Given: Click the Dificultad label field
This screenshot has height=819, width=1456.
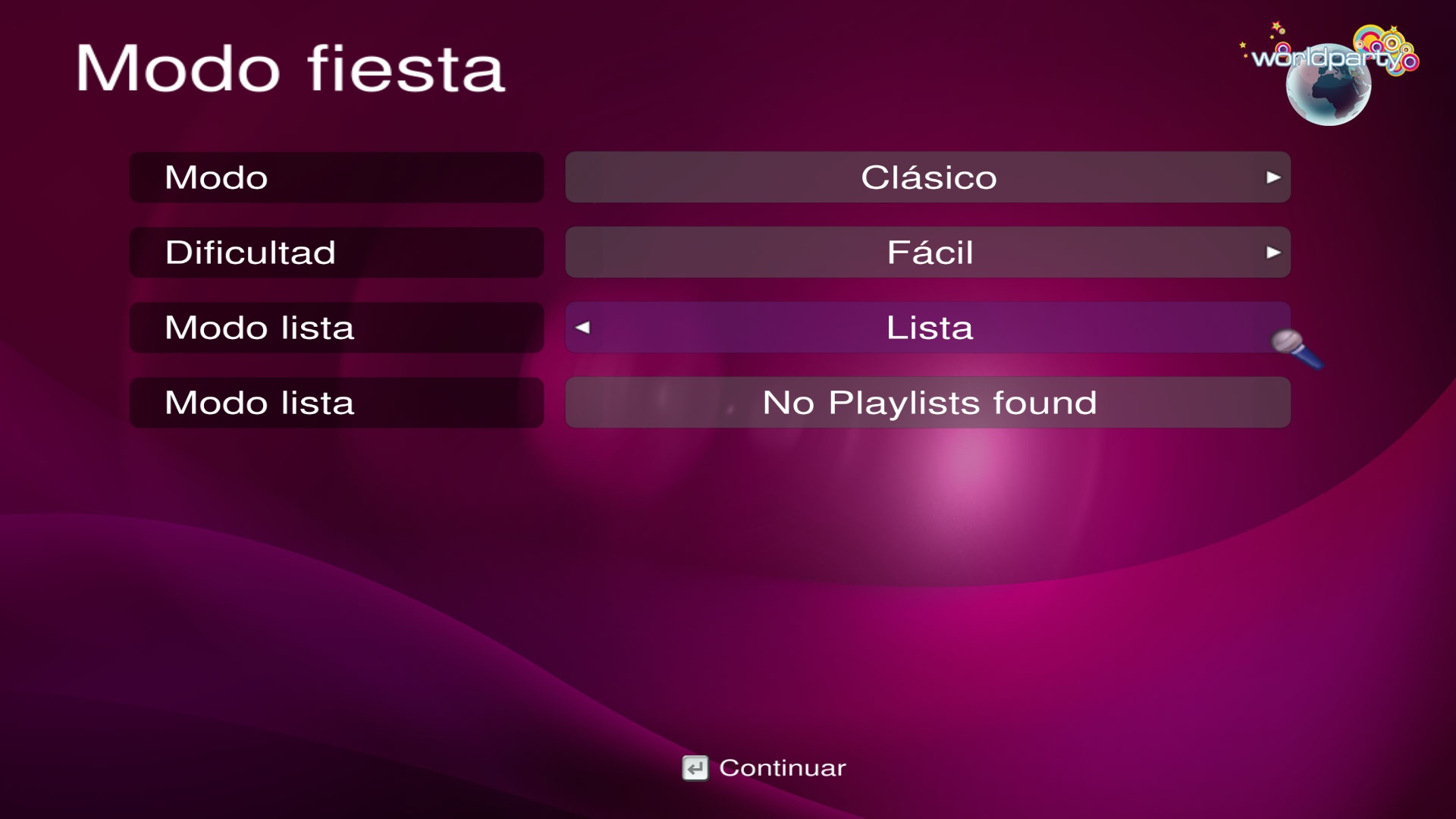Looking at the screenshot, I should click(x=336, y=253).
